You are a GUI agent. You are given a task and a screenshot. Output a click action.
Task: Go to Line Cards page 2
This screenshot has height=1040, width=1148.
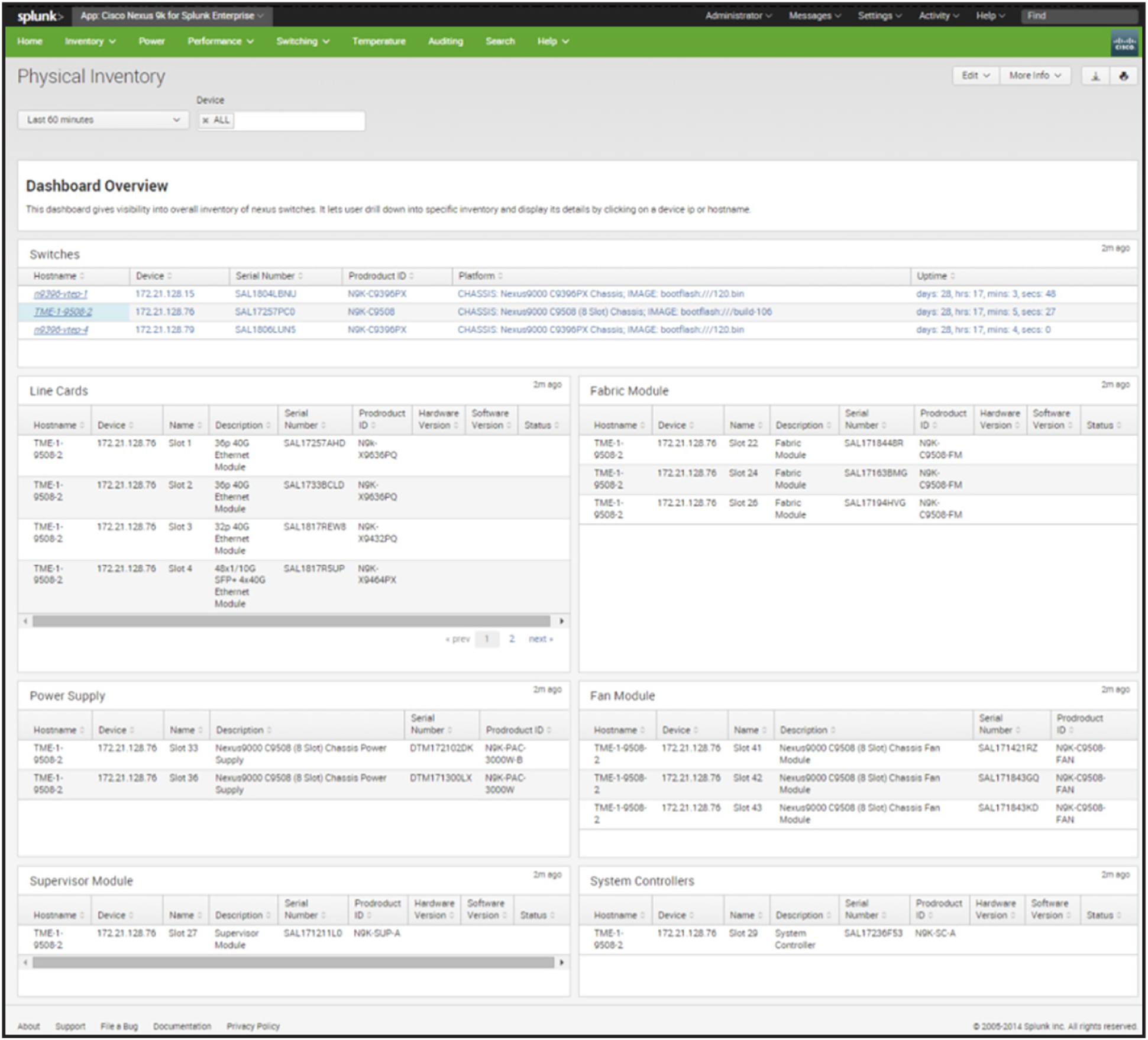(512, 639)
